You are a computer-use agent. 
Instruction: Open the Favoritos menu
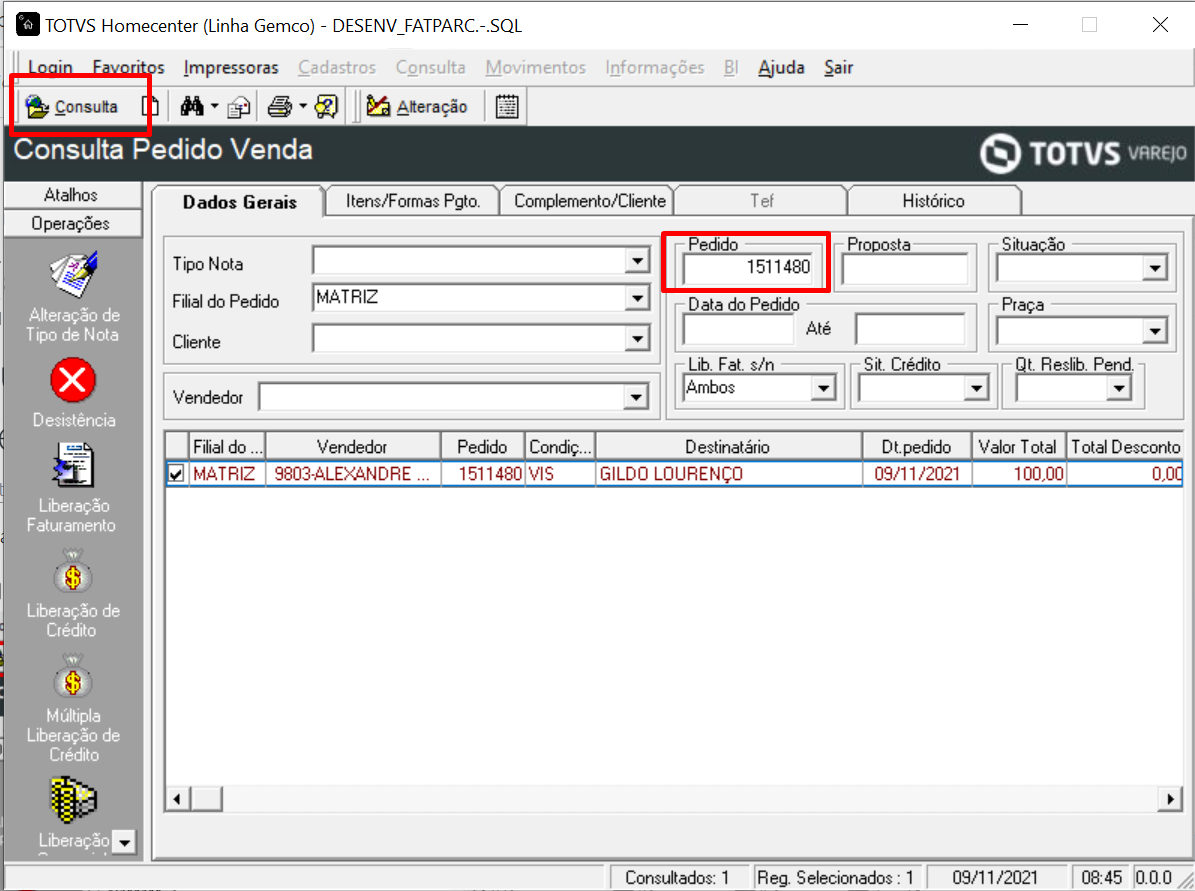128,67
